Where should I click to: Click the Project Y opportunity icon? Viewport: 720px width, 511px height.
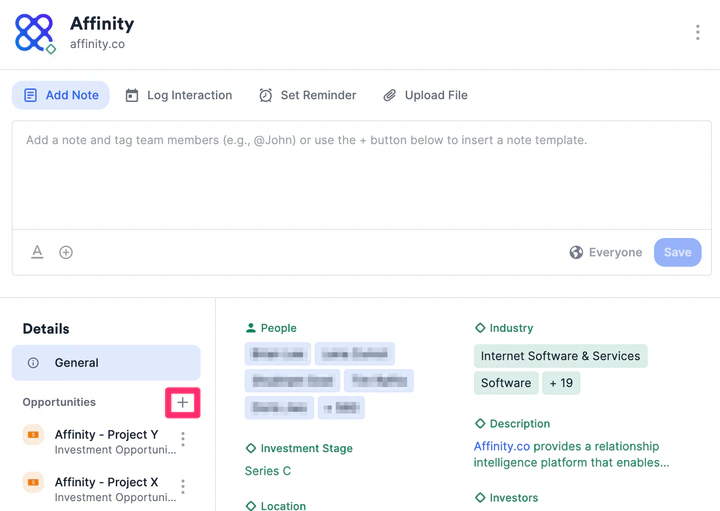[x=33, y=435]
